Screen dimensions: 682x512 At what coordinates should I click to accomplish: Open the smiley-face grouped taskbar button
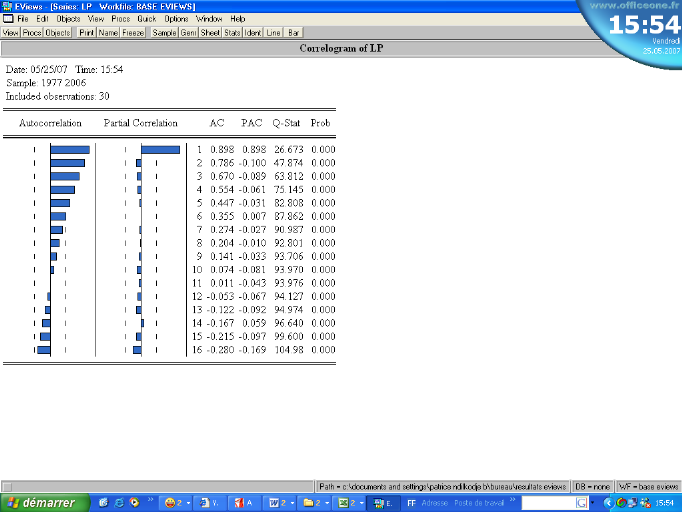tap(176, 503)
